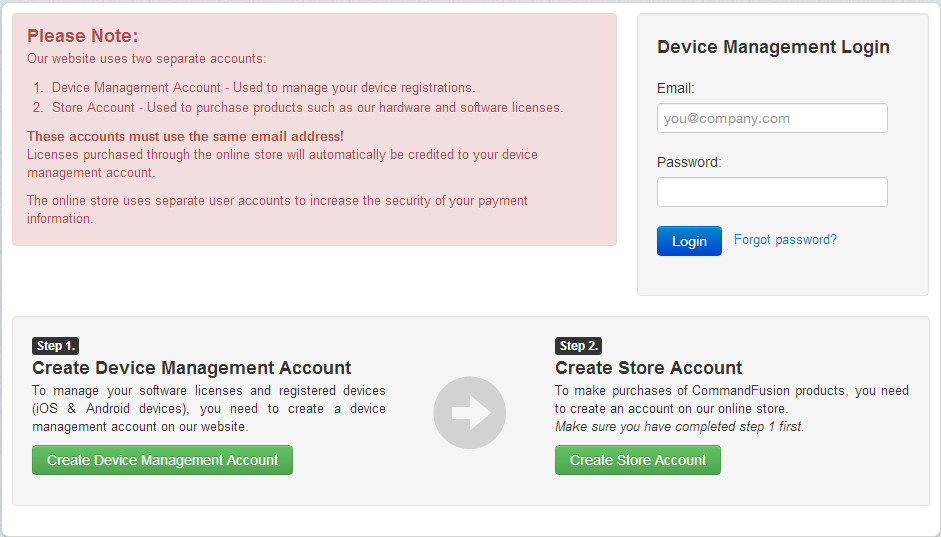Click the Email: label above the field

click(675, 88)
